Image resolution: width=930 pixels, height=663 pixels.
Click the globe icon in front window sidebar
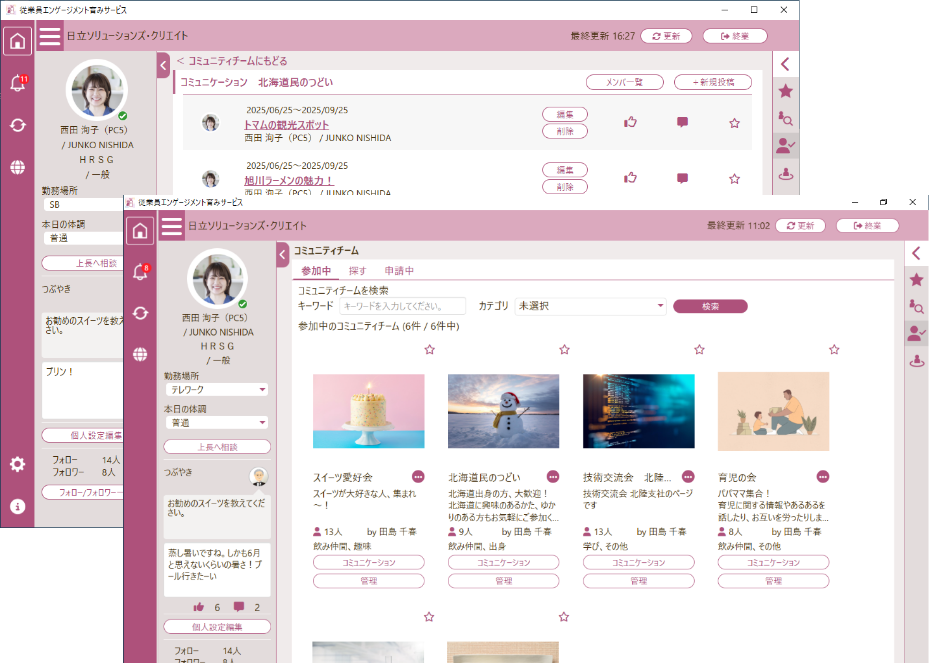point(140,354)
